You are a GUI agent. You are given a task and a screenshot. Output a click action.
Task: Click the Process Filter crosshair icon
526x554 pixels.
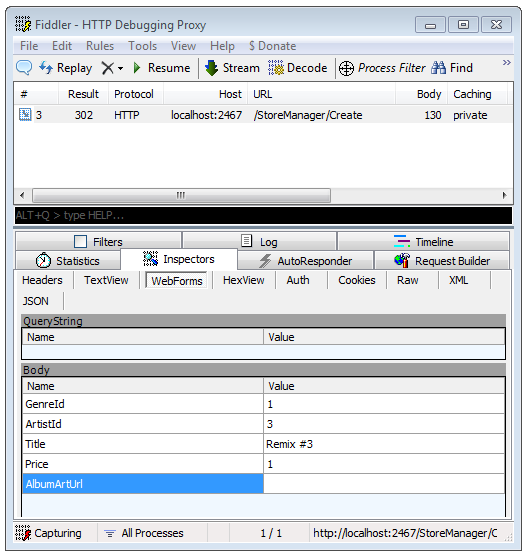(346, 68)
